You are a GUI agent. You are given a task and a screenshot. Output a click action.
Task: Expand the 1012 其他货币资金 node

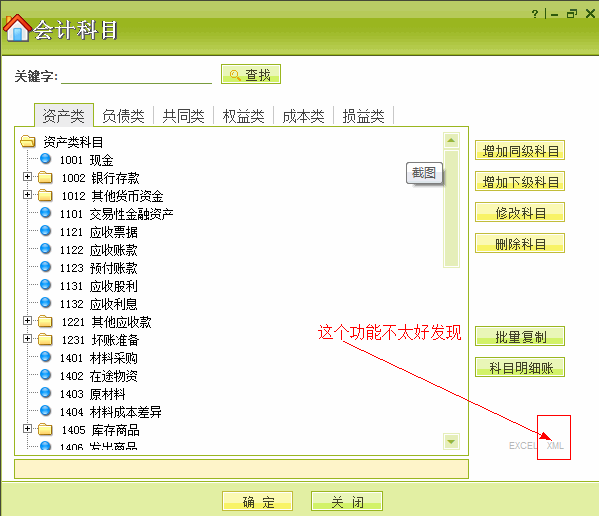27,194
